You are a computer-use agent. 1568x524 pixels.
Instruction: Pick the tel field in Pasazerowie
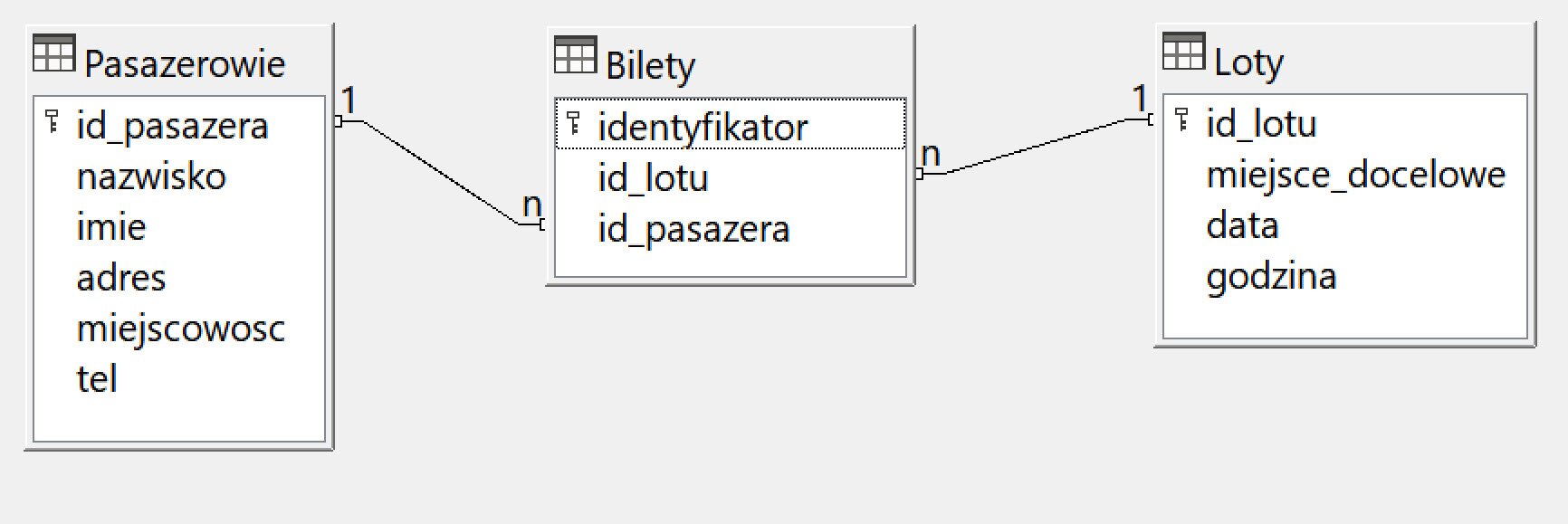pos(97,379)
